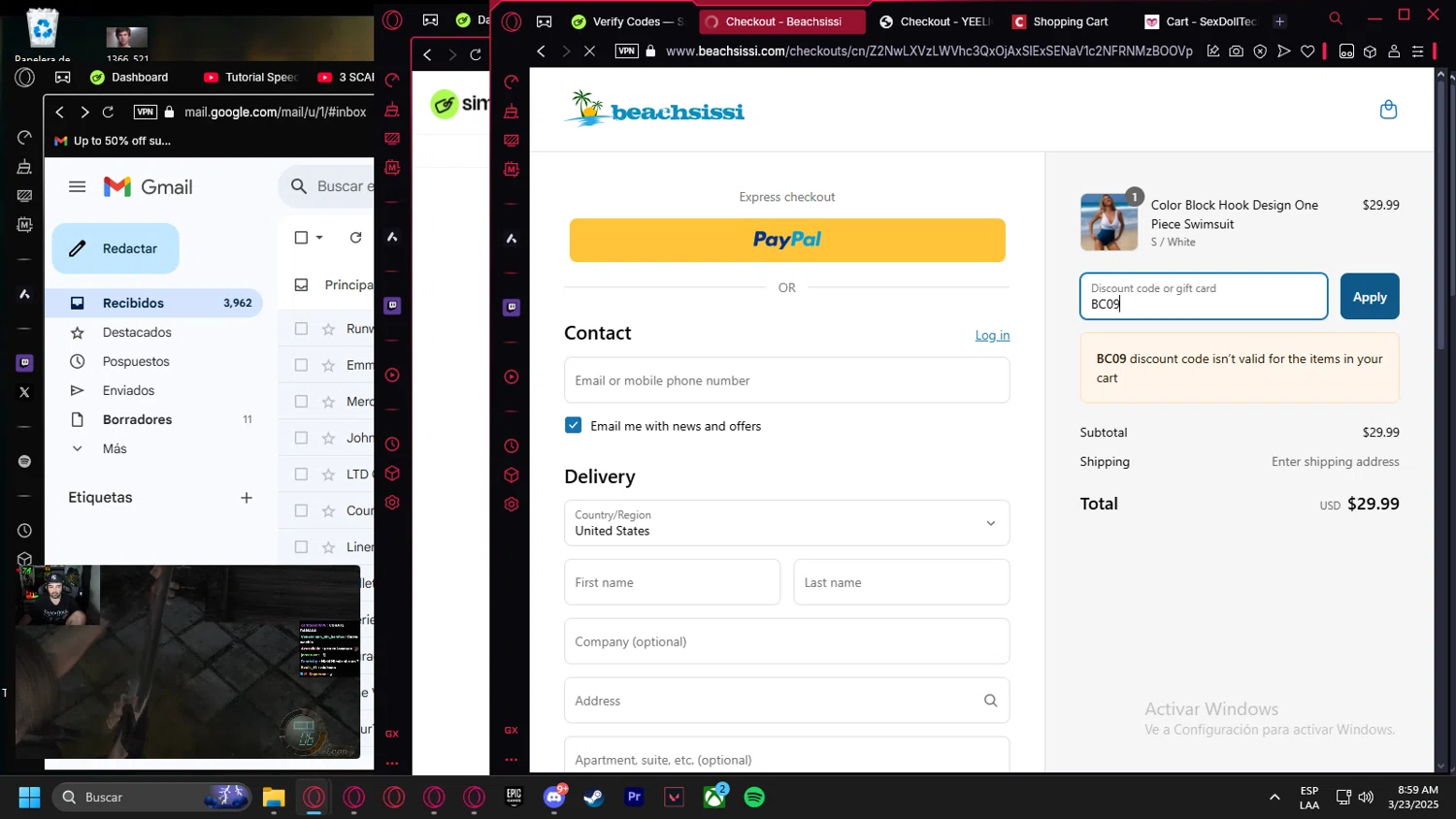The height and width of the screenshot is (819, 1456).
Task: Open Twitch in the checkout window sidebar
Action: click(512, 308)
